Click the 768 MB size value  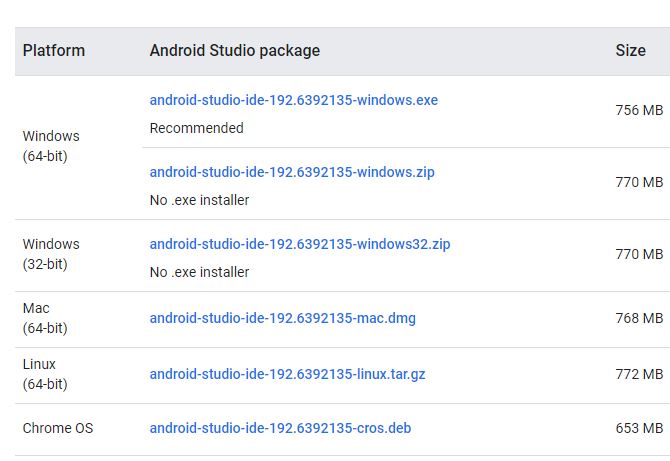639,318
